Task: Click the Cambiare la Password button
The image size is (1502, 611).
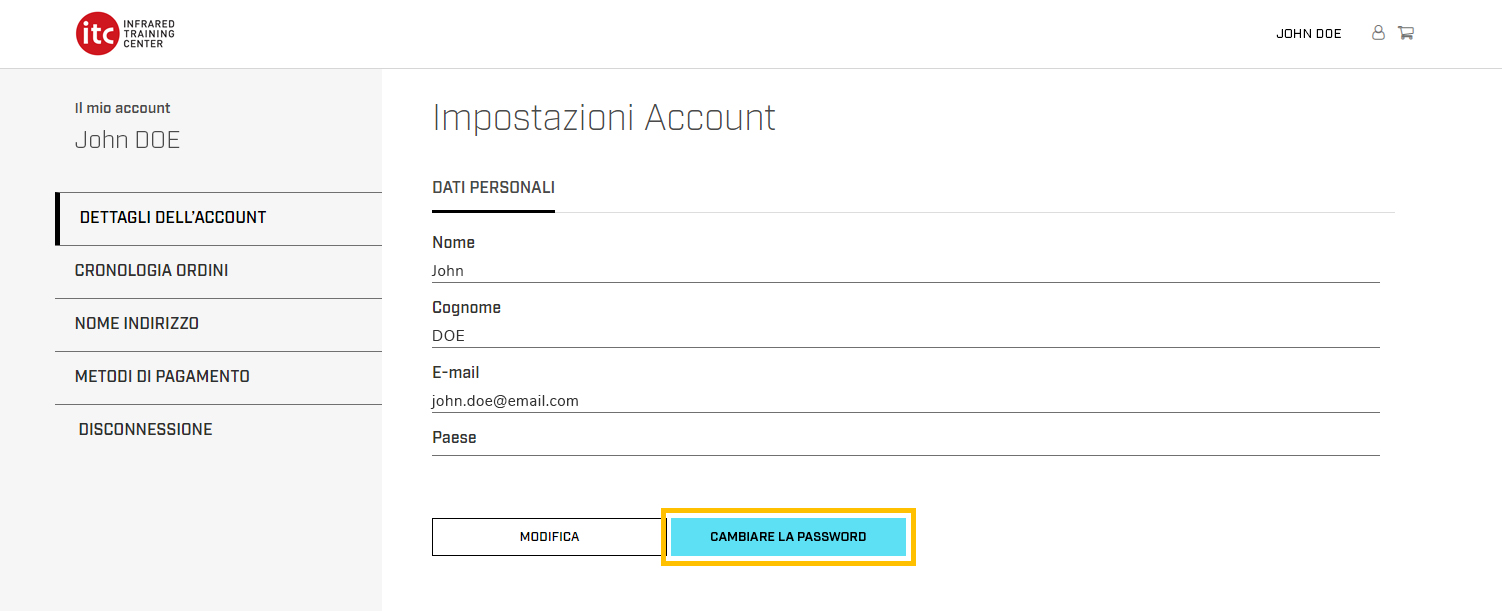Action: pos(788,537)
